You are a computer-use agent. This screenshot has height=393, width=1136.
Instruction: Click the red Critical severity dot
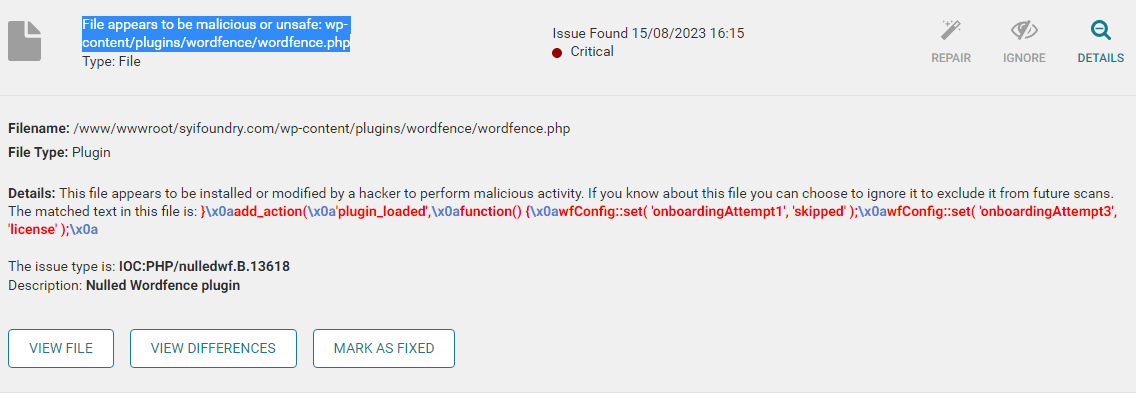(x=557, y=52)
